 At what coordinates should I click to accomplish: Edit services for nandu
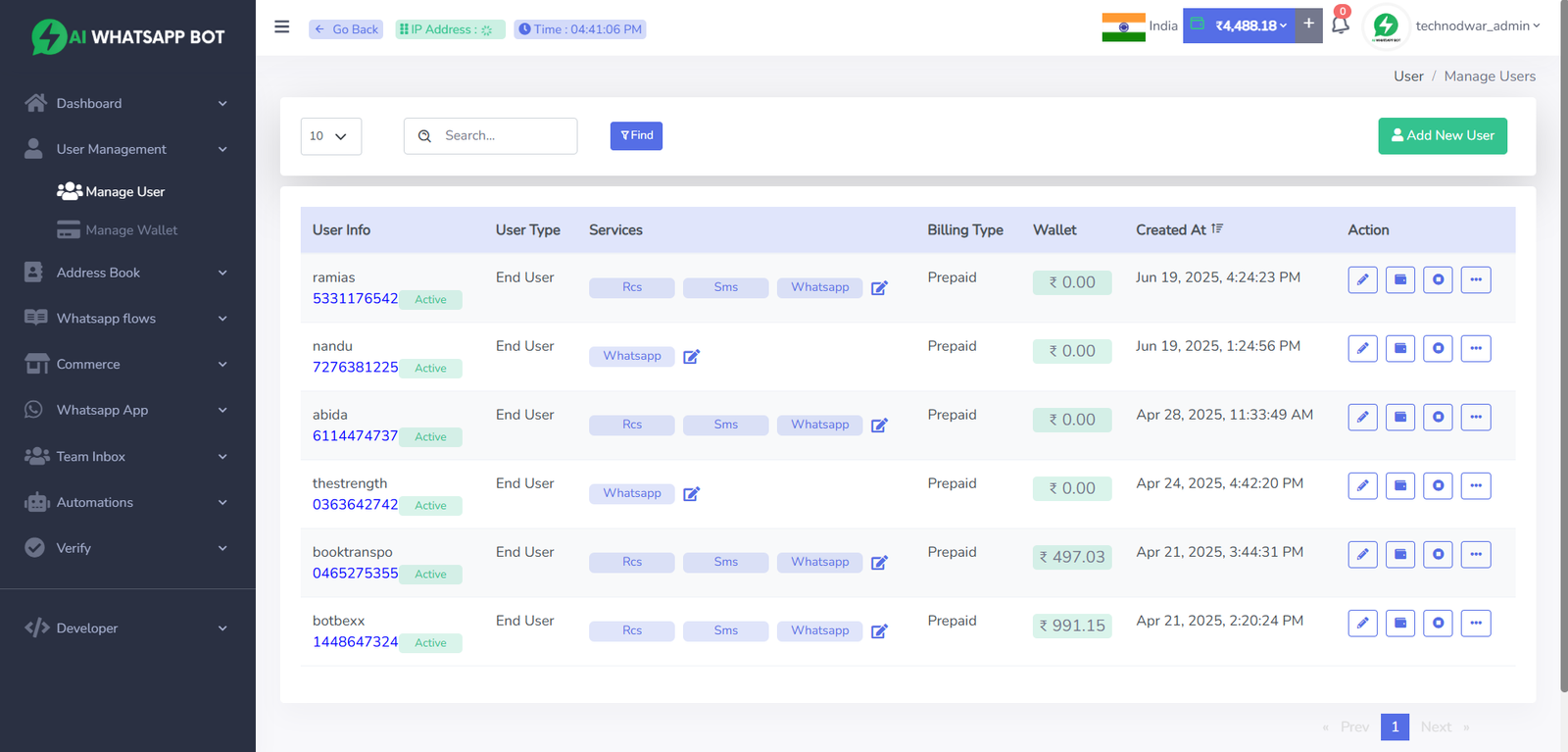pyautogui.click(x=691, y=356)
